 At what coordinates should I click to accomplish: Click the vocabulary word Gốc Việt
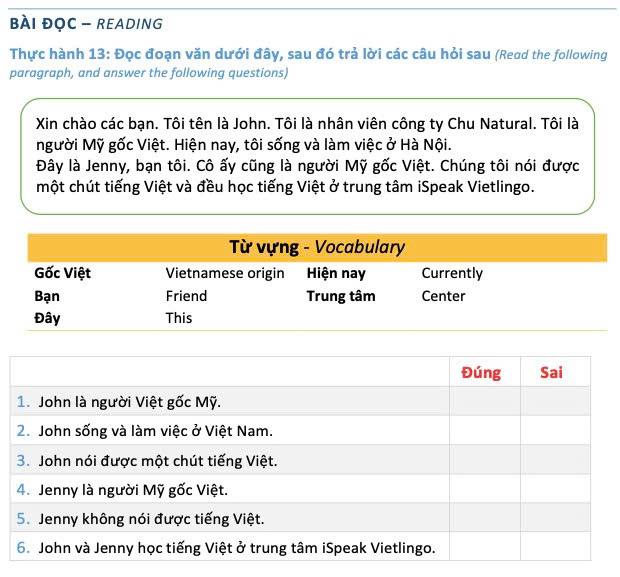point(62,273)
